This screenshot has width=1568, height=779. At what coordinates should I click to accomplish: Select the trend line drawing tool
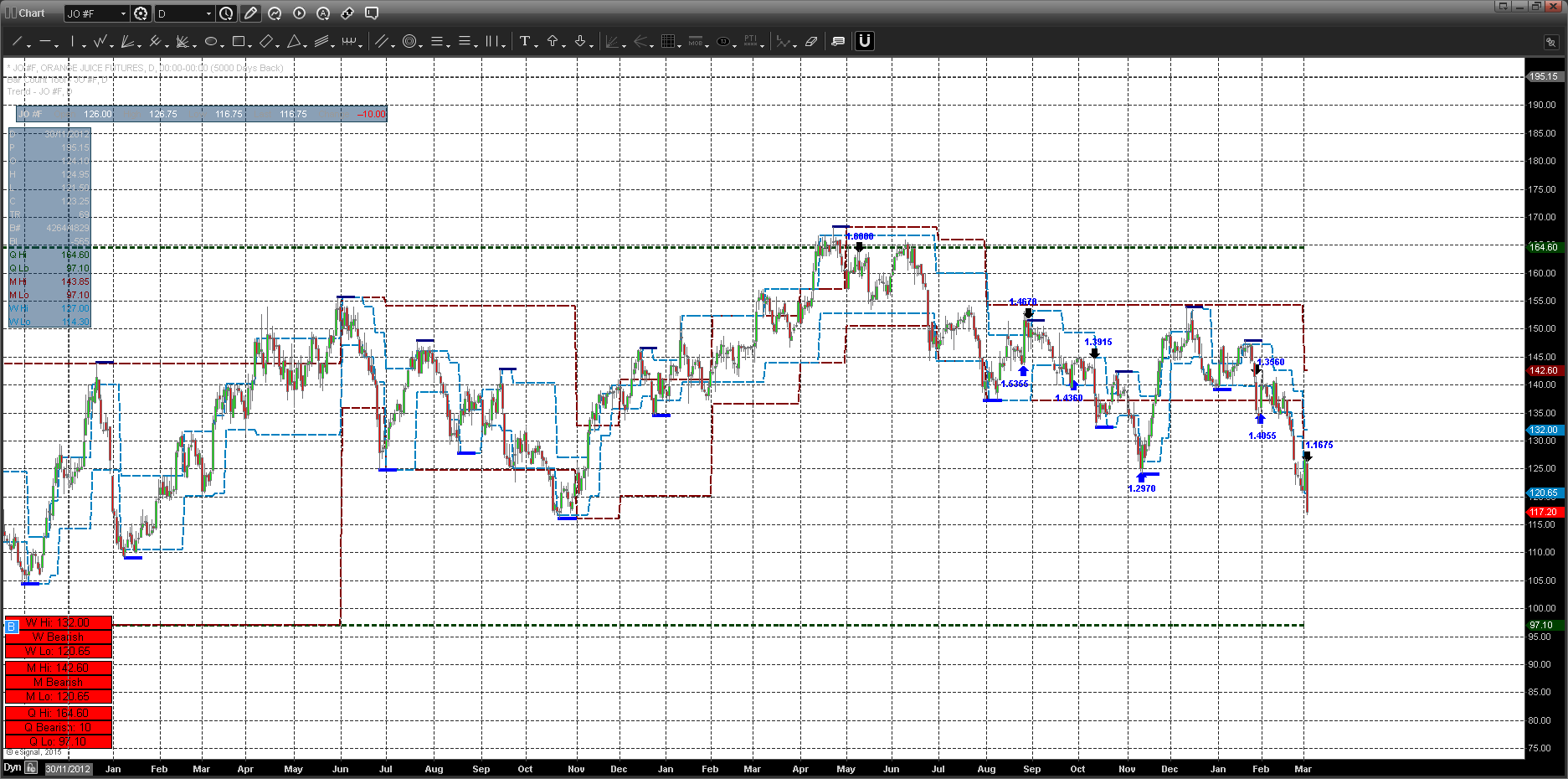(x=17, y=41)
